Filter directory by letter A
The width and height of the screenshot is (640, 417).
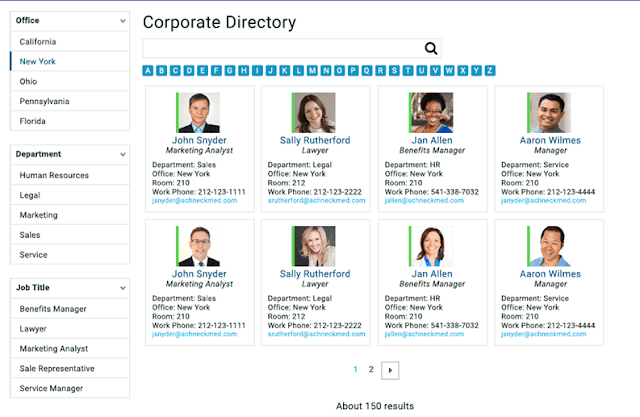[x=148, y=71]
